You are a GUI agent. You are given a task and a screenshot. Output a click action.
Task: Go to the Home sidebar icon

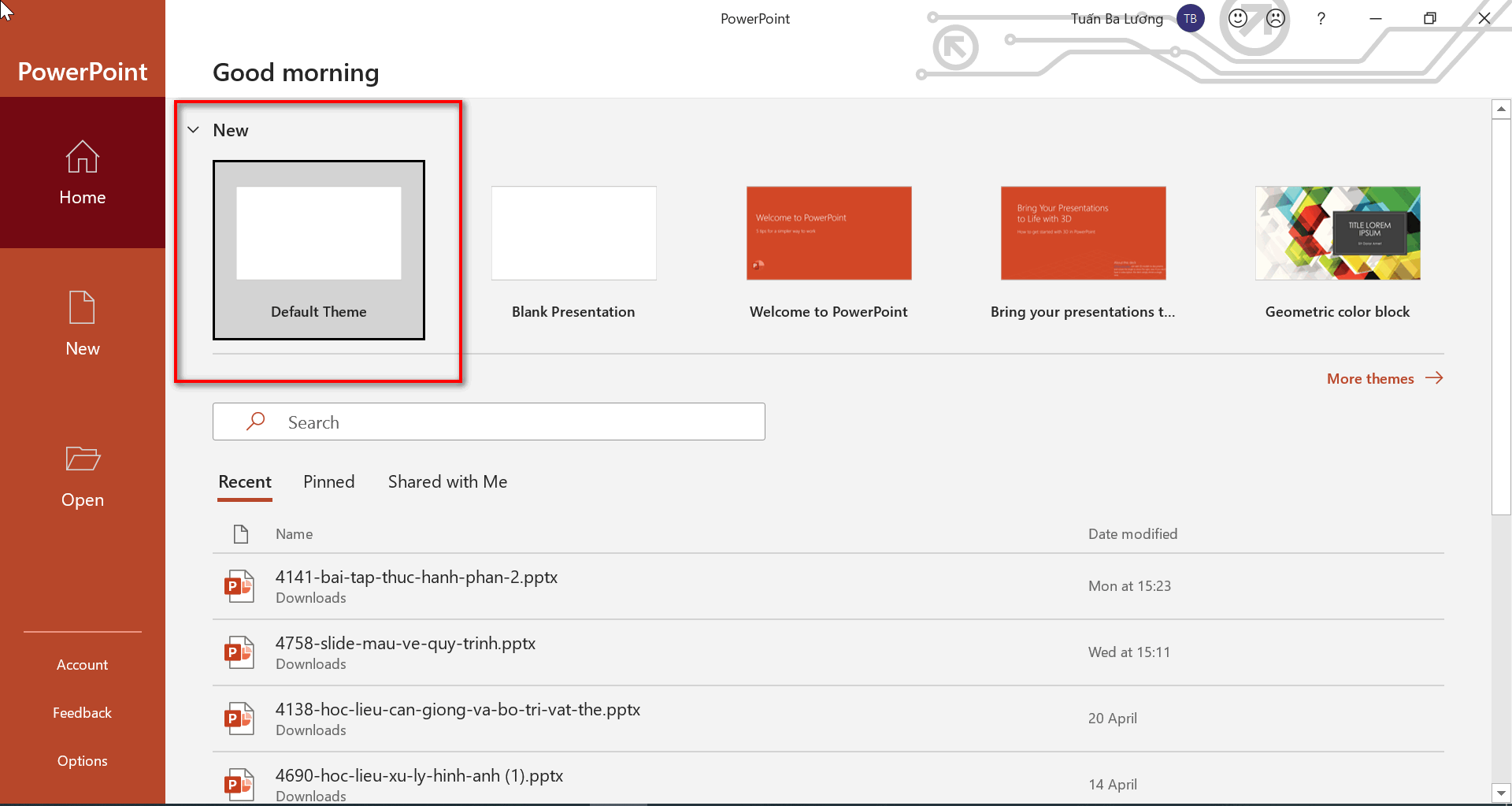[x=82, y=157]
